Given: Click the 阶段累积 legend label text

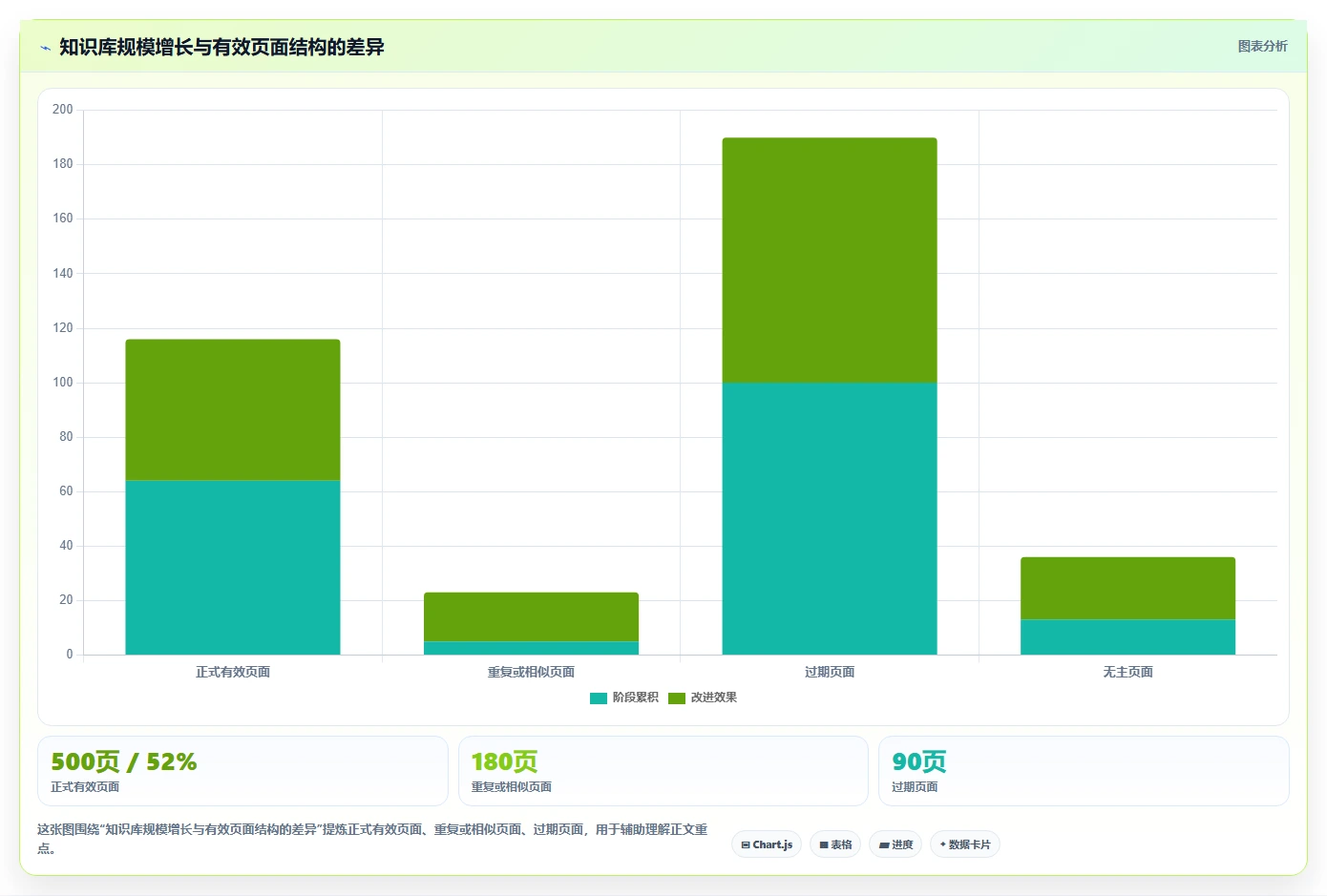Looking at the screenshot, I should [636, 698].
